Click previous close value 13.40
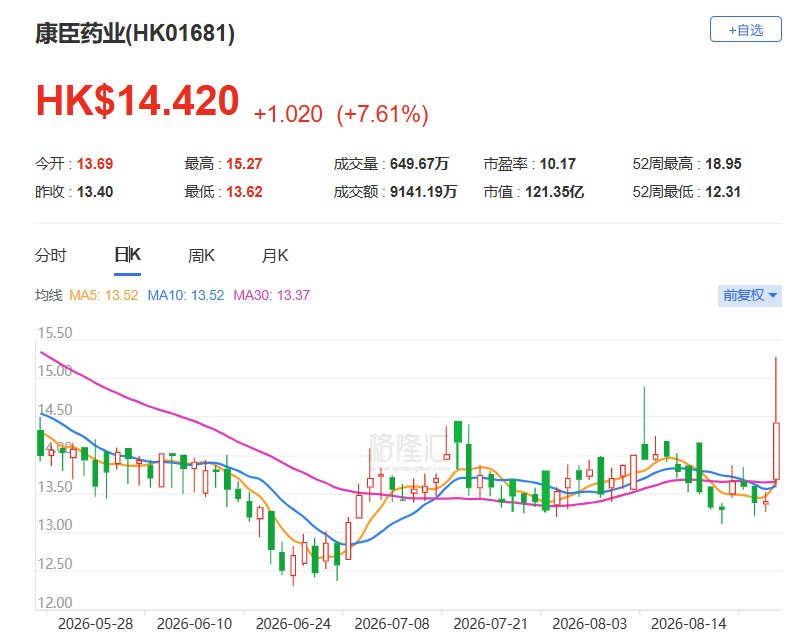This screenshot has height=638, width=807. (x=95, y=192)
